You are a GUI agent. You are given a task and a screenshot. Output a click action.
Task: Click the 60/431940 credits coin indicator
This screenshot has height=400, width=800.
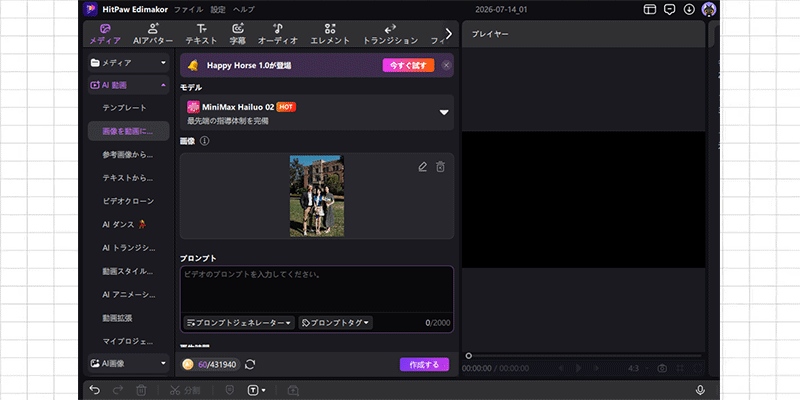(211, 364)
